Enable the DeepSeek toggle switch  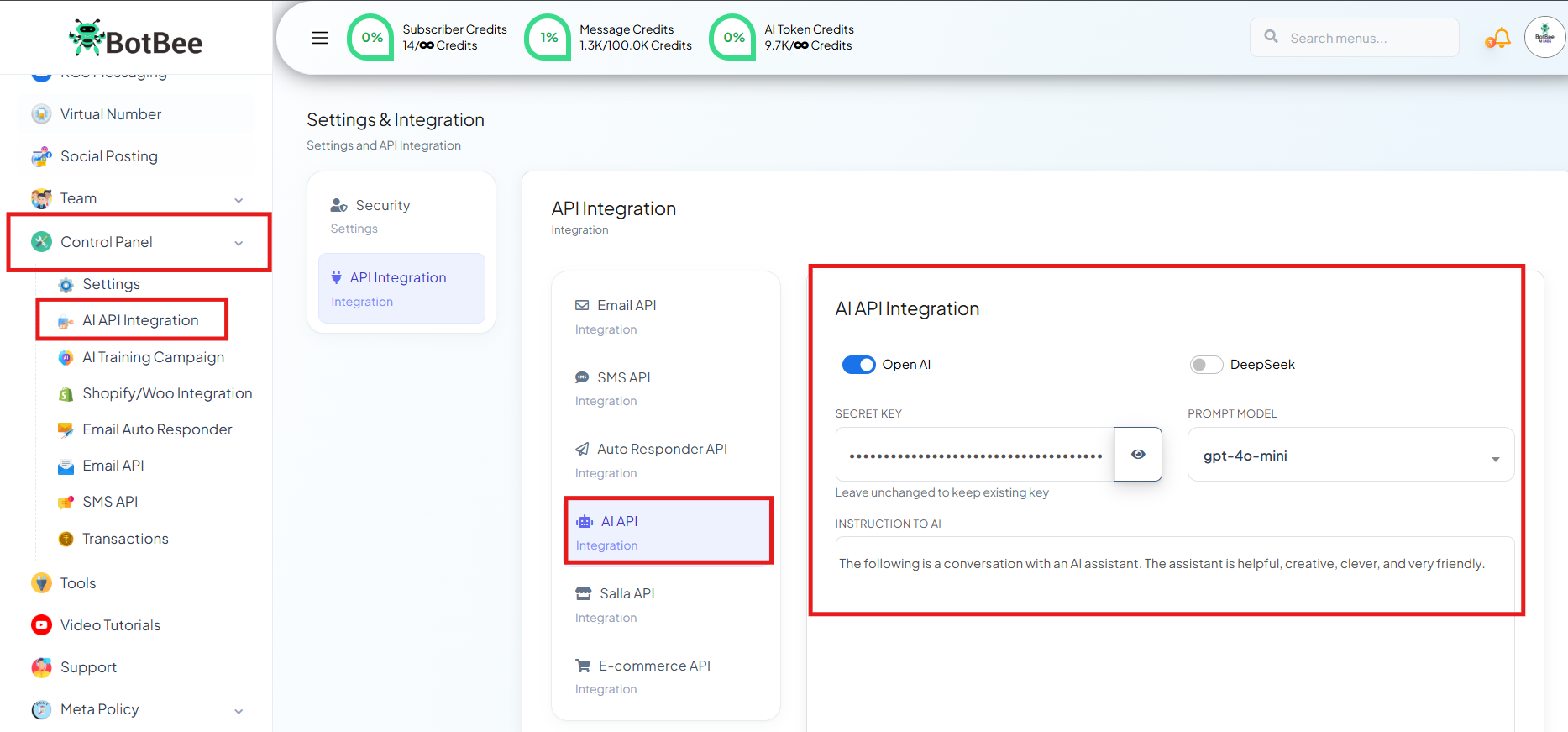[1206, 365]
